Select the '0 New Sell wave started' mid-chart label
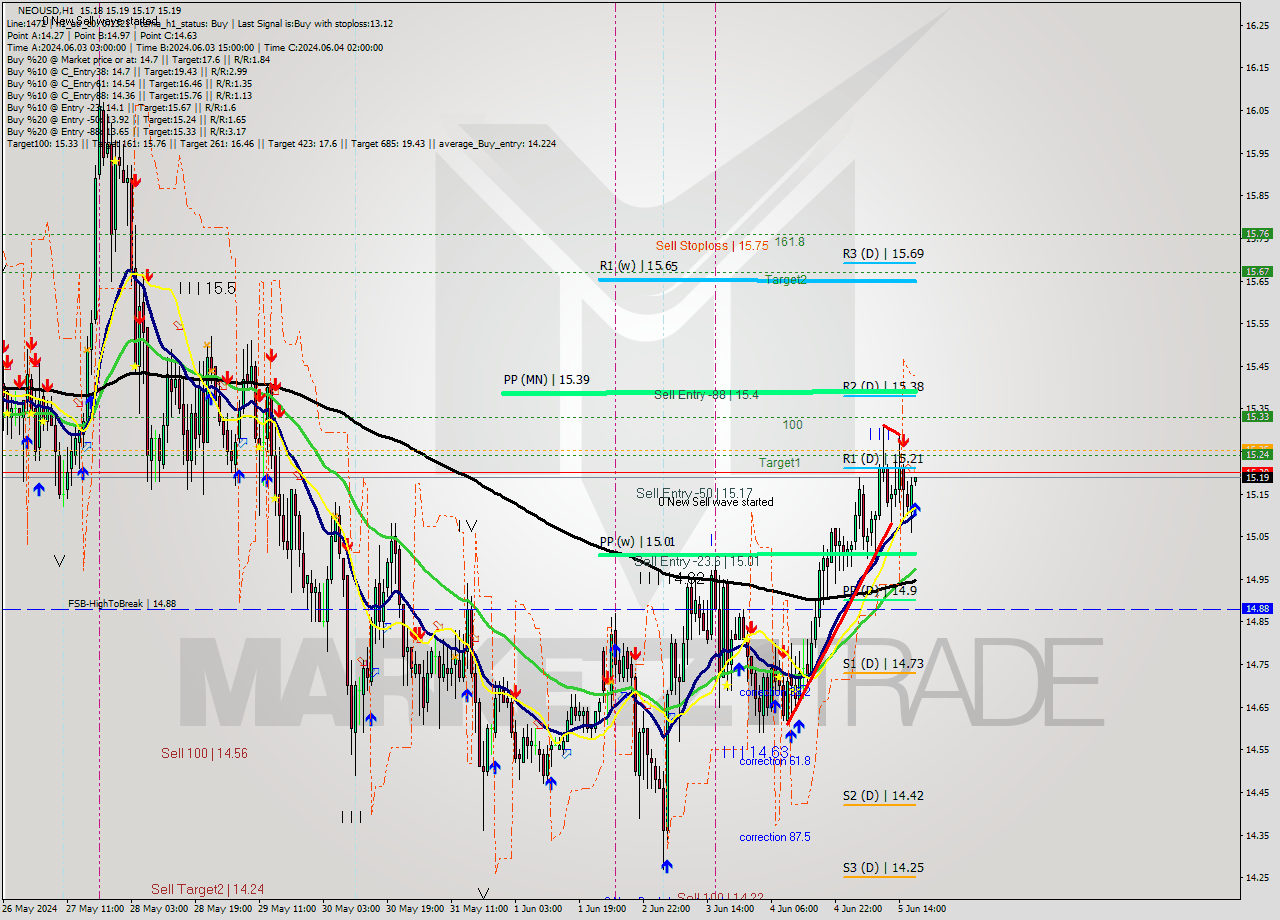The image size is (1280, 920). (x=715, y=502)
